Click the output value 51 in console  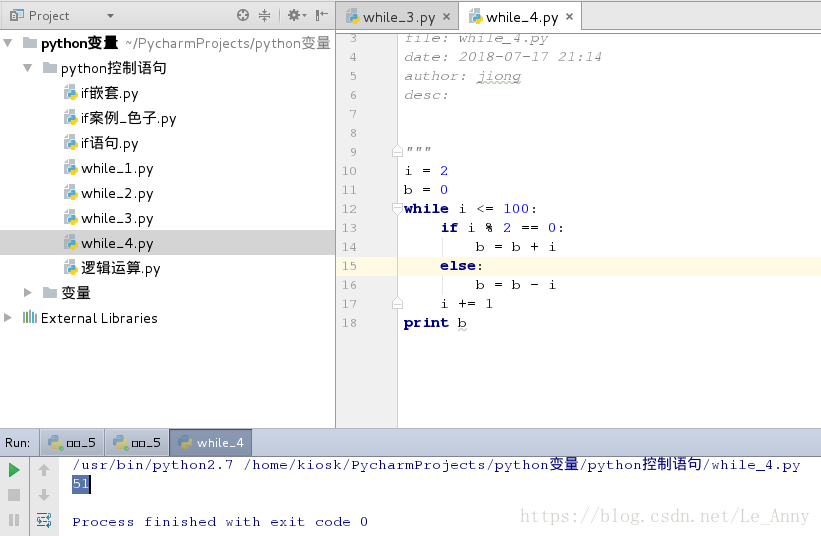click(81, 484)
